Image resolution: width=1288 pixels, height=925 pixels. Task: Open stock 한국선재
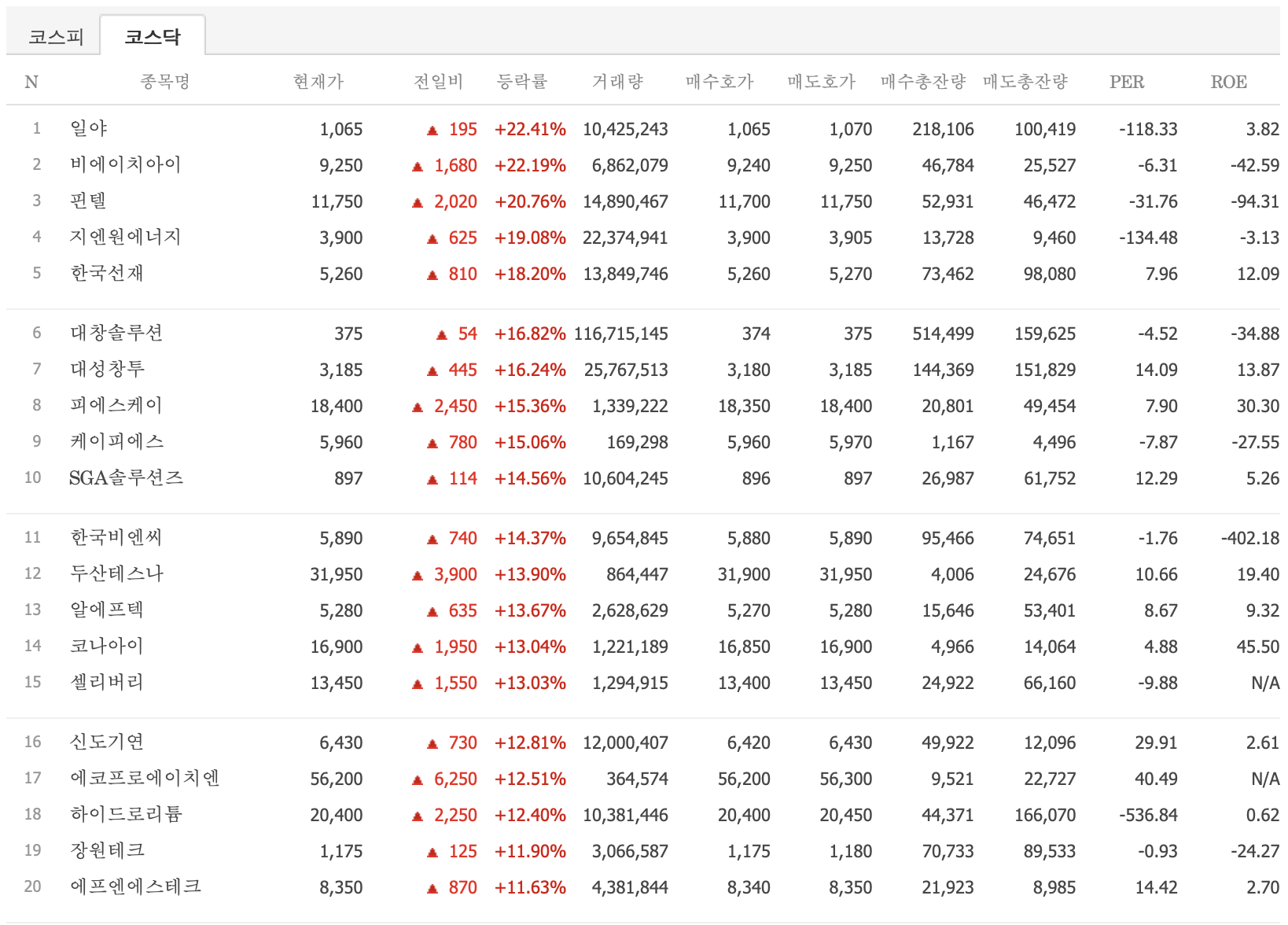pos(107,273)
